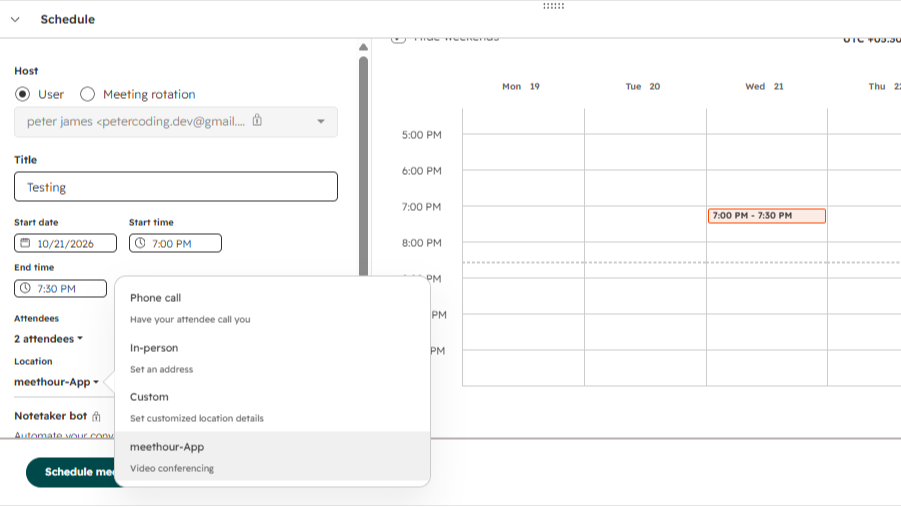Image resolution: width=901 pixels, height=507 pixels.
Task: Click the Wed 21 column header
Action: pos(764,86)
